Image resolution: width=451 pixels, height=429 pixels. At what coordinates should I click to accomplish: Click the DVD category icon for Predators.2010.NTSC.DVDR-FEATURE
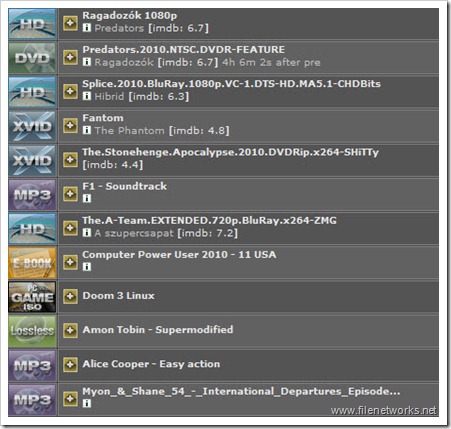pos(32,58)
